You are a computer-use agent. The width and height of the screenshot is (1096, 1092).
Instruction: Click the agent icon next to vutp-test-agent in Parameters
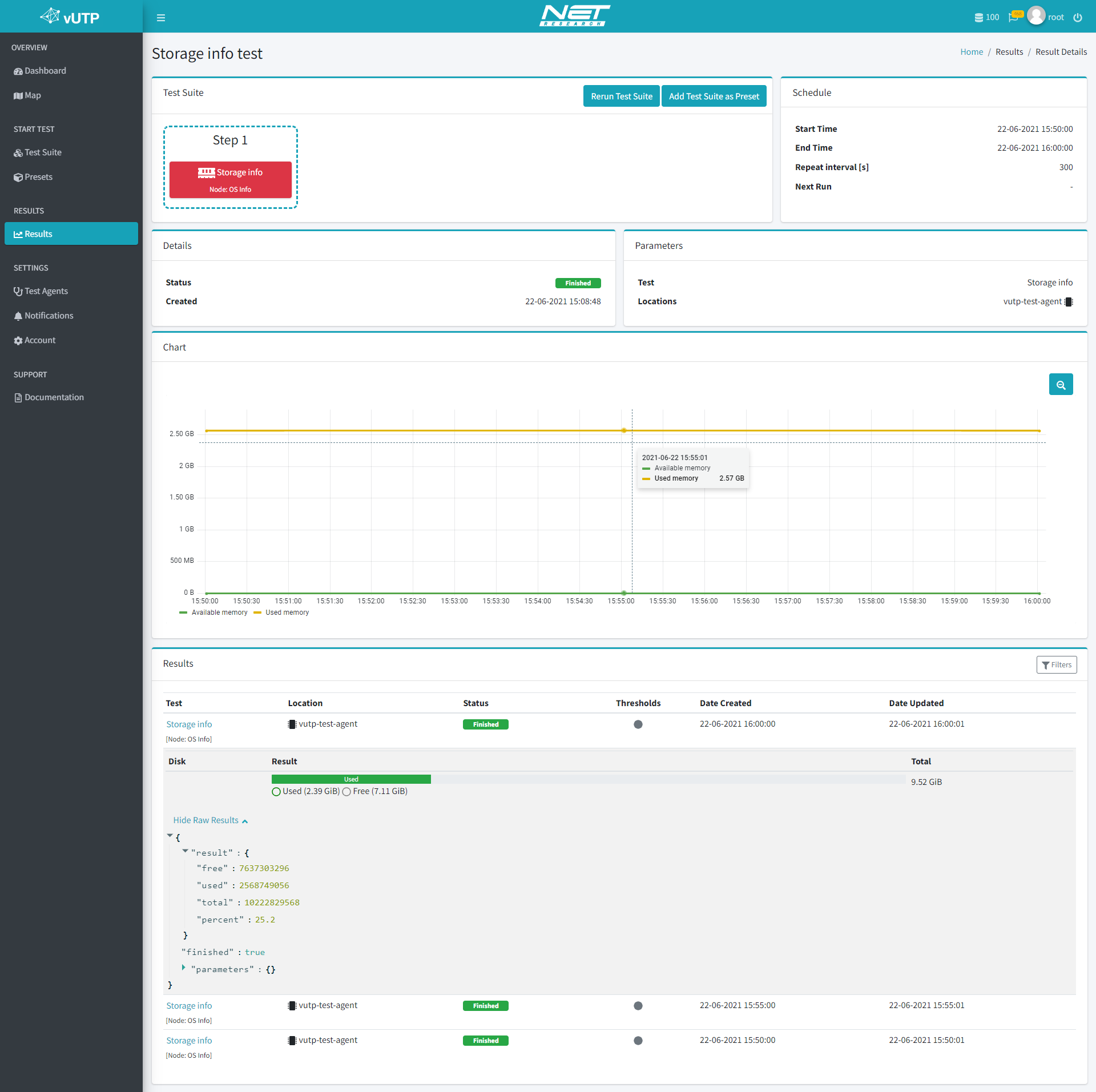pos(1069,302)
